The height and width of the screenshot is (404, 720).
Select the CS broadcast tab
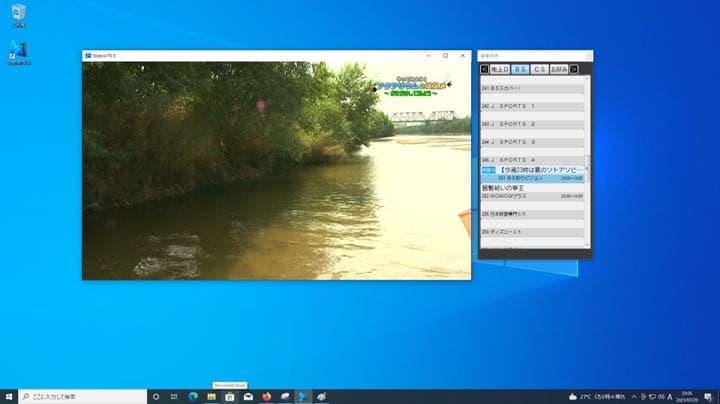pos(540,69)
